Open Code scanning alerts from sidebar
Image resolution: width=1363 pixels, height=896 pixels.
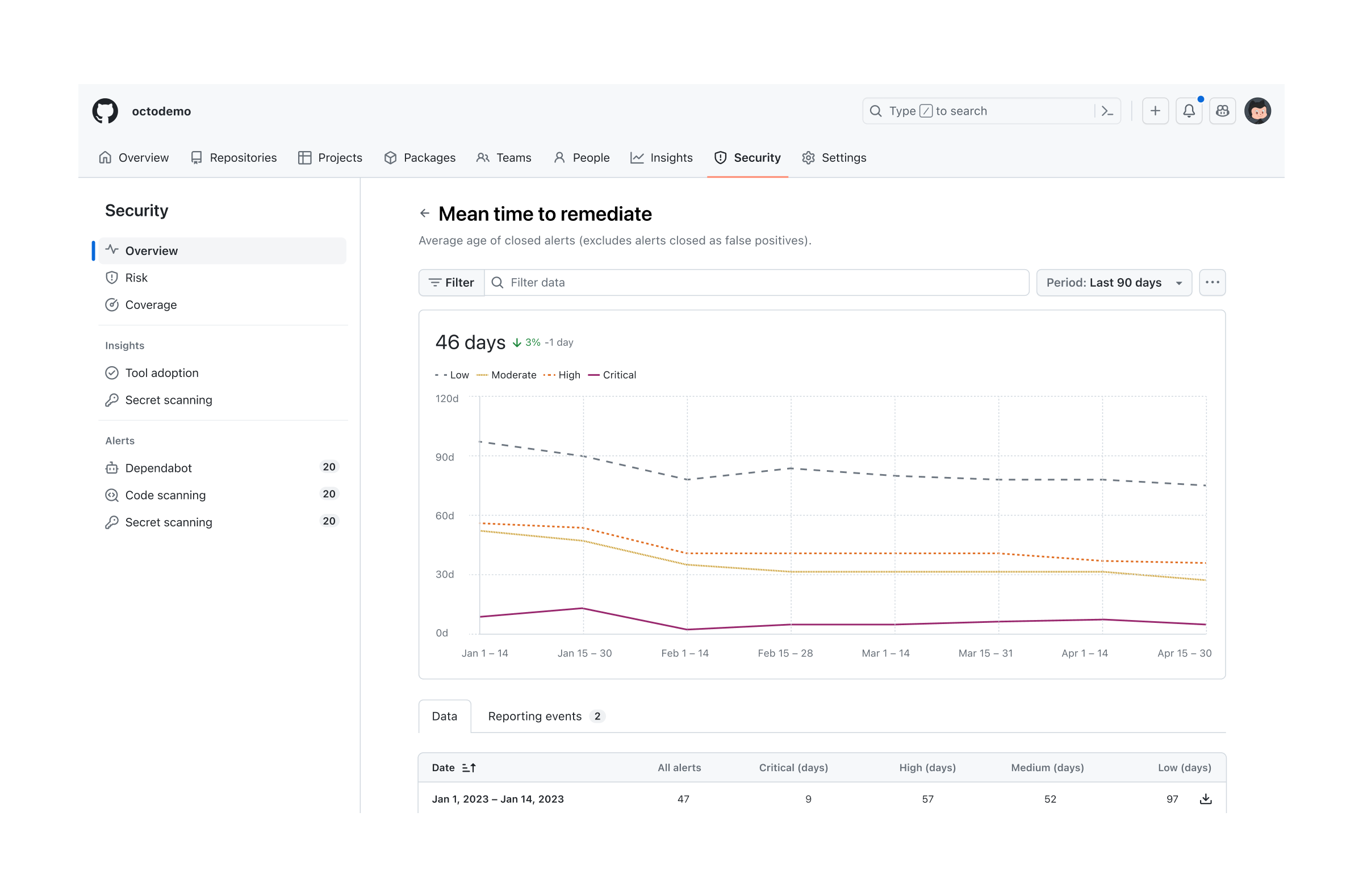(x=165, y=495)
